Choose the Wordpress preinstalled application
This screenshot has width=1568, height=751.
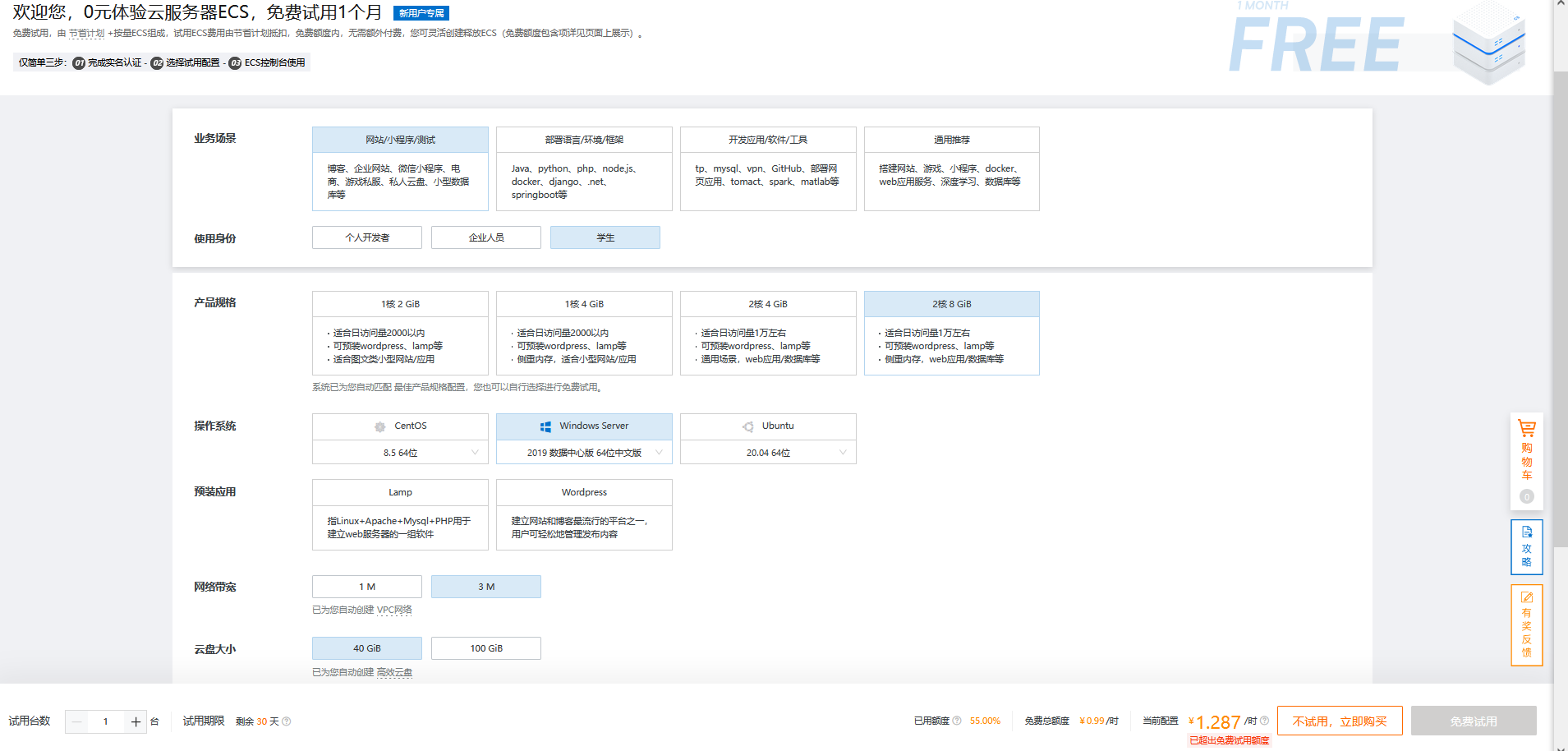[x=584, y=514]
